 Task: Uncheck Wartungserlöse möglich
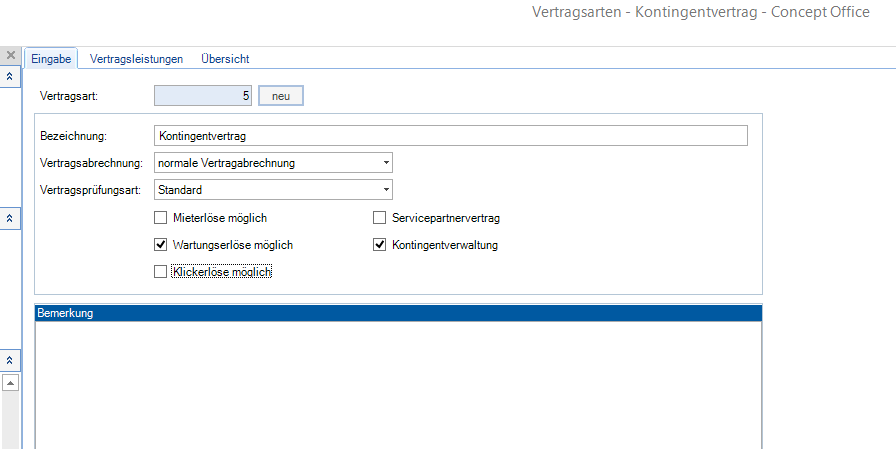tap(161, 245)
